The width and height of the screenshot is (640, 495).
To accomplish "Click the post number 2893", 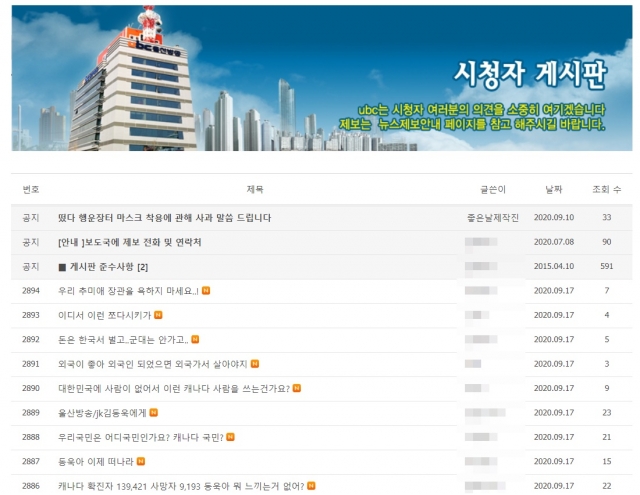I will click(x=31, y=315).
